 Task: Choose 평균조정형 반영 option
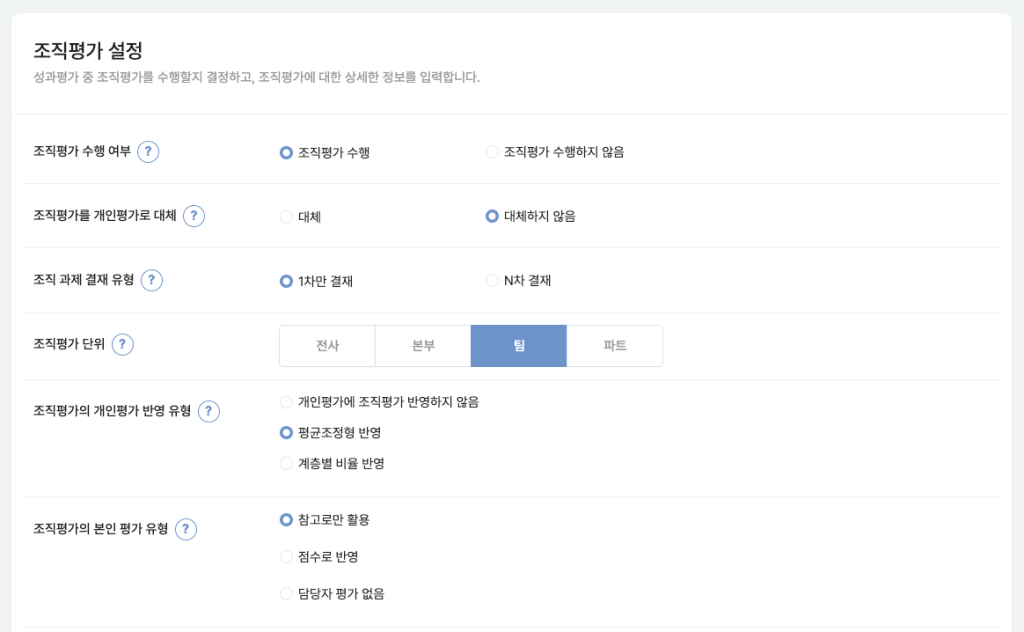(330, 433)
